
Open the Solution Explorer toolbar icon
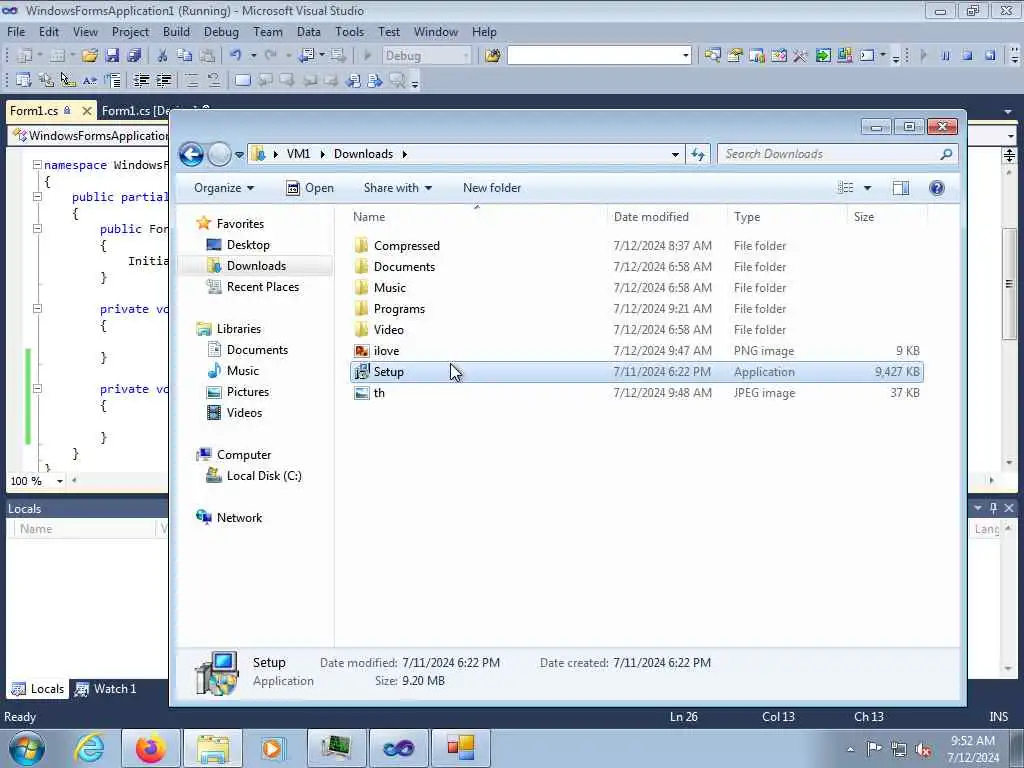point(712,56)
